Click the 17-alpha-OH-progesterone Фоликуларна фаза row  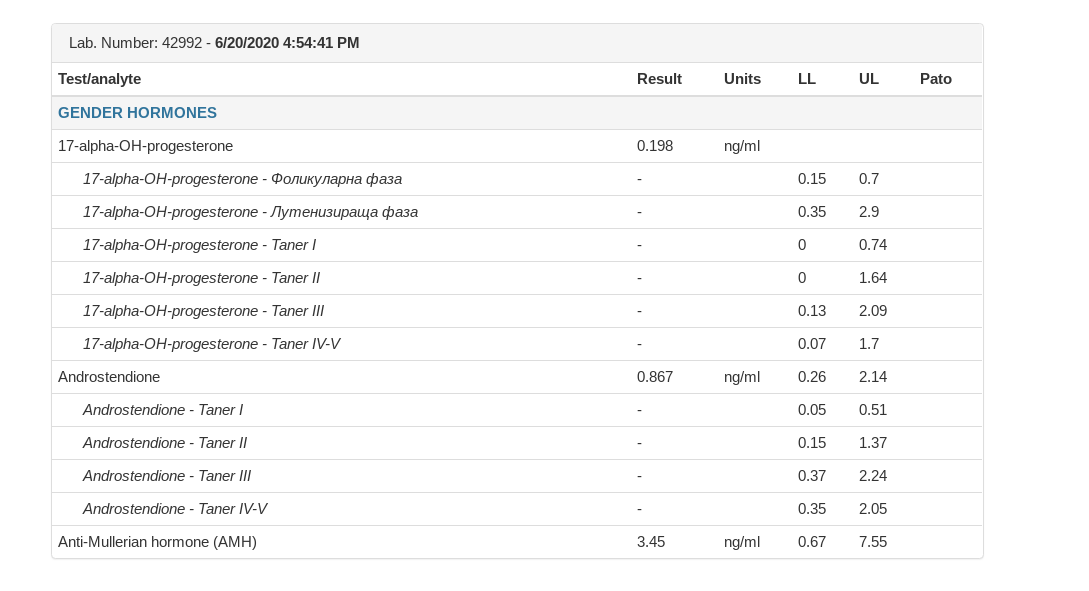point(242,179)
